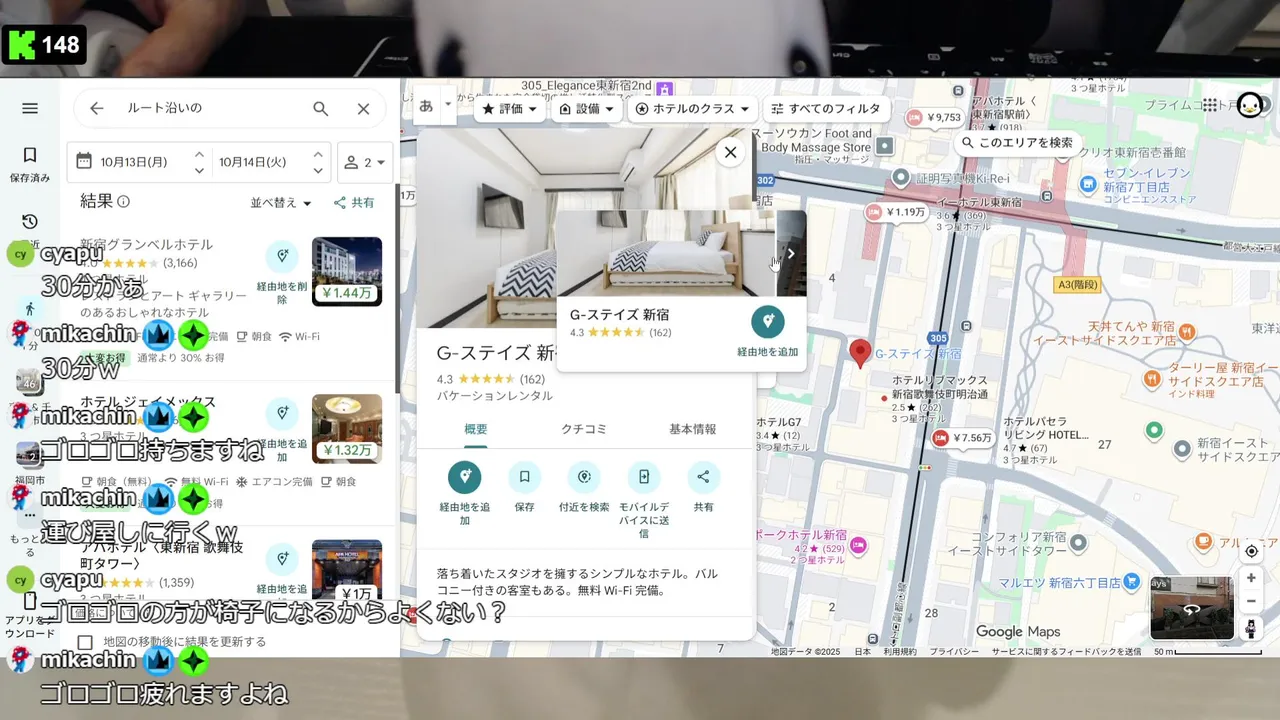Open the 結果 info circle icon
Screen dimensions: 1280x720
click(x=124, y=201)
